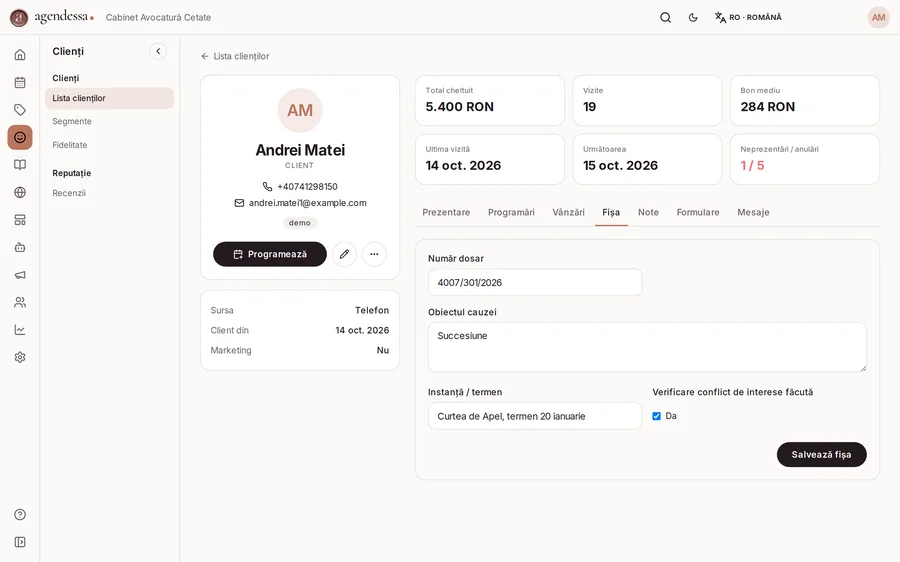This screenshot has width=900, height=562.
Task: Switch to the Prezentare tab
Action: (446, 212)
